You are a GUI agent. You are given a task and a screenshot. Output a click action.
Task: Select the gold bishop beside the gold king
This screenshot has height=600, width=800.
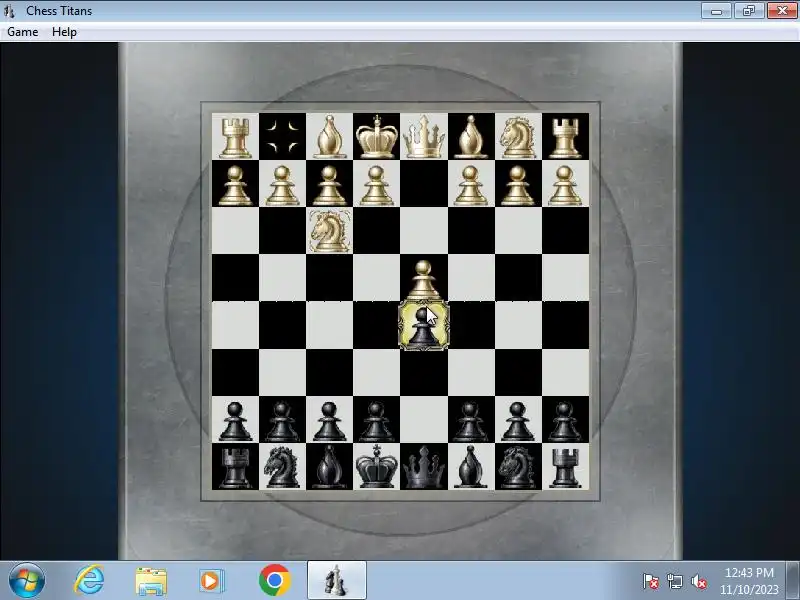click(x=329, y=137)
